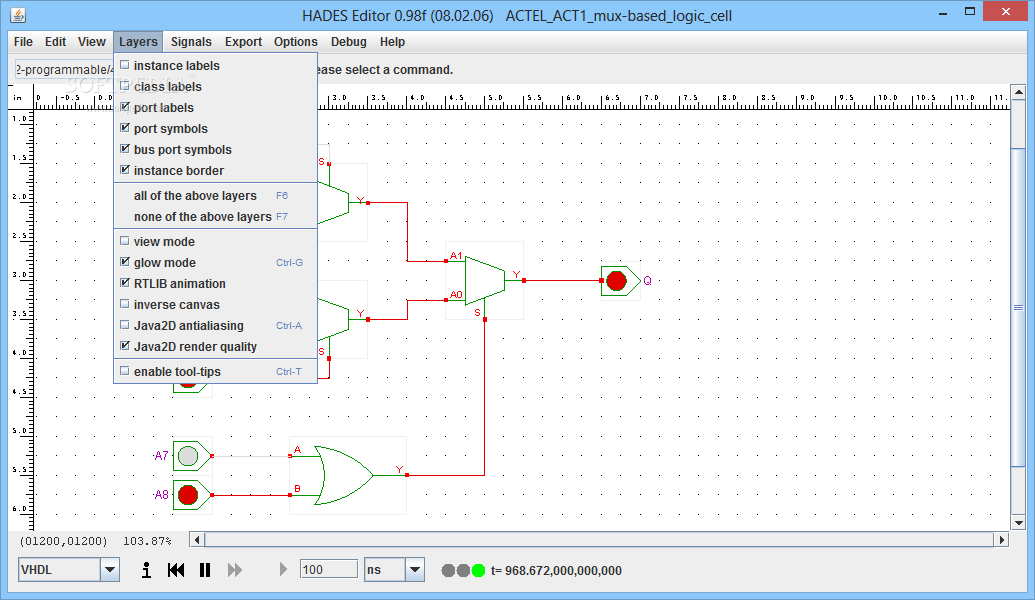Click the horizontal scrollbar right arrow
This screenshot has width=1035, height=600.
(1002, 540)
